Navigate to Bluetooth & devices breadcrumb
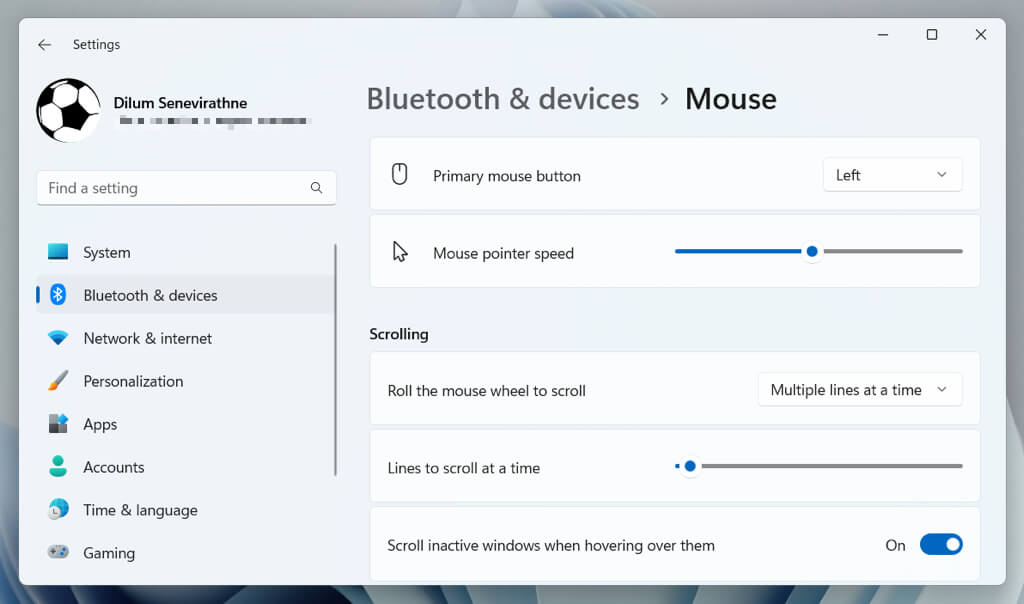 [502, 99]
